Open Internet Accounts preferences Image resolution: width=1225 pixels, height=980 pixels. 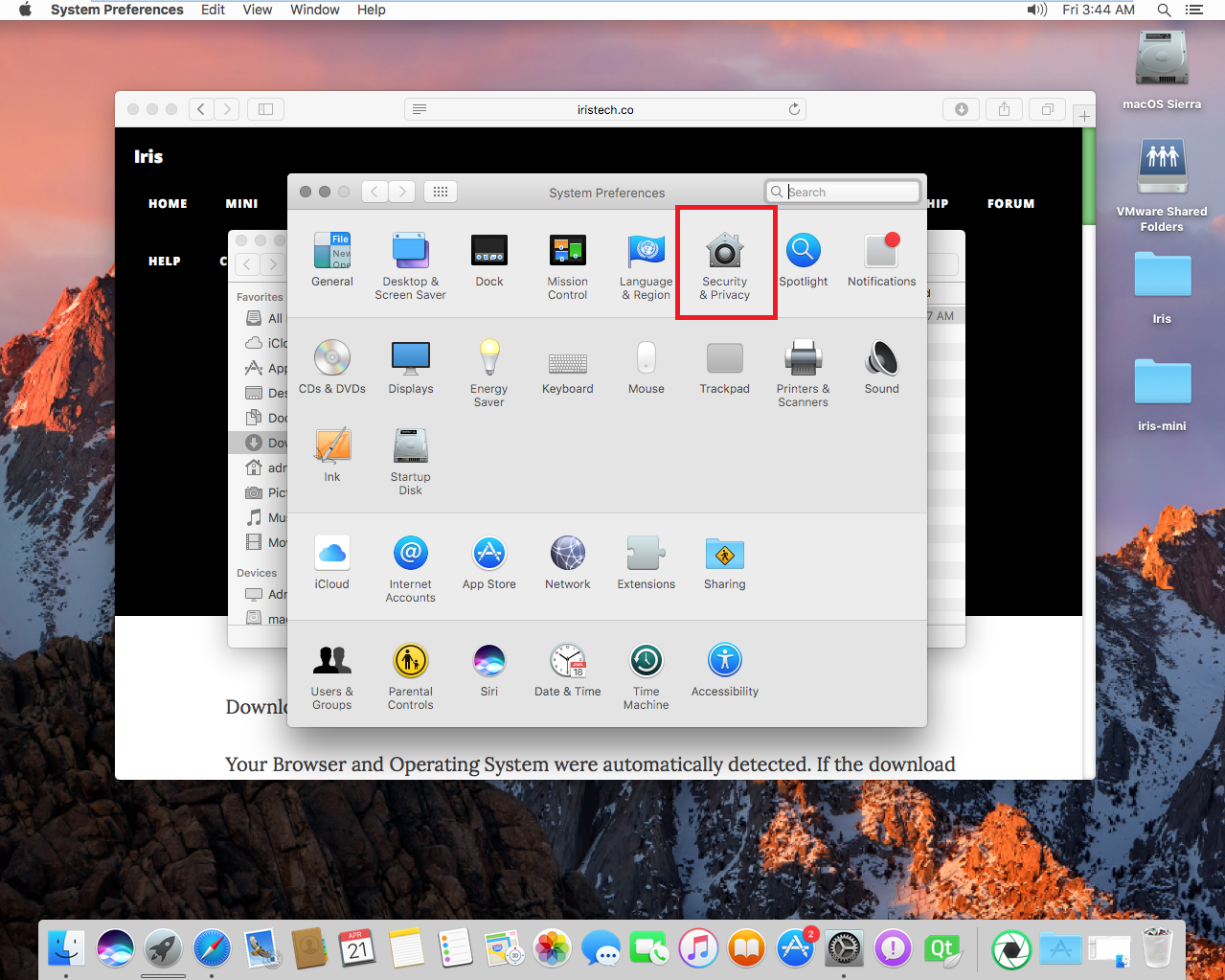click(411, 569)
